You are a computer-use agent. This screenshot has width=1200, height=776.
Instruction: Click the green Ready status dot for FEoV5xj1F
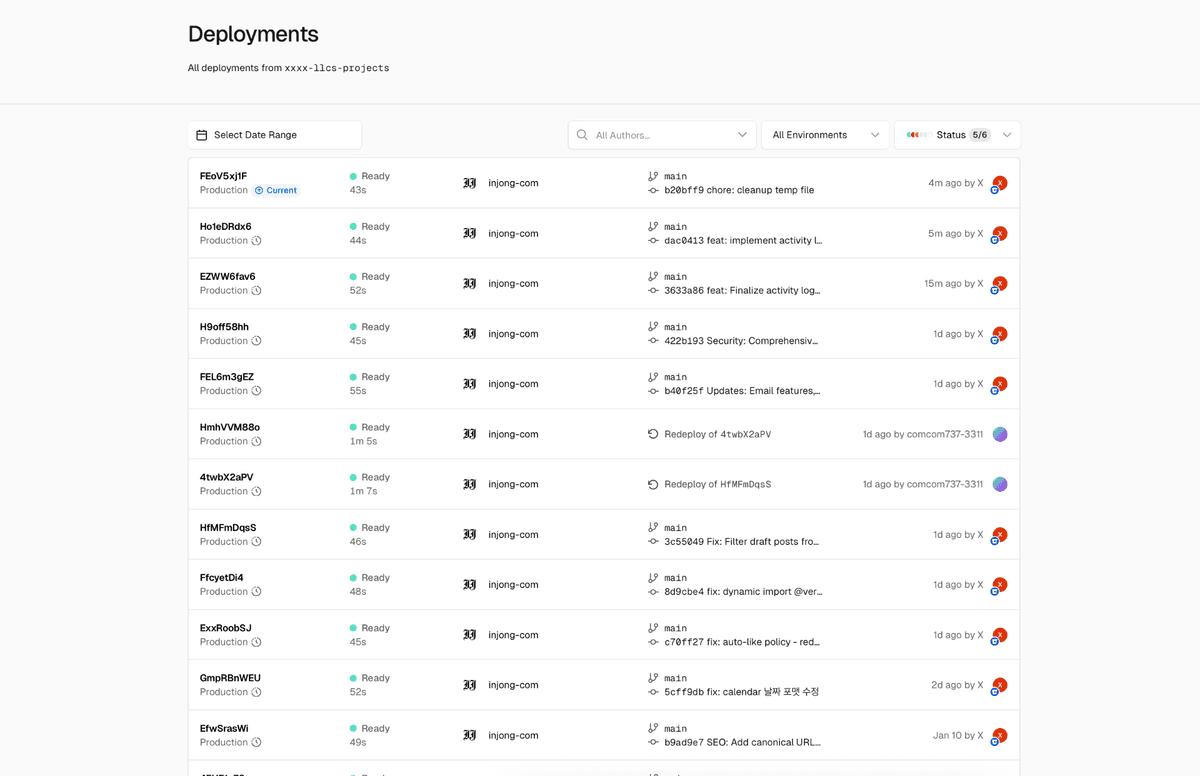tap(353, 176)
